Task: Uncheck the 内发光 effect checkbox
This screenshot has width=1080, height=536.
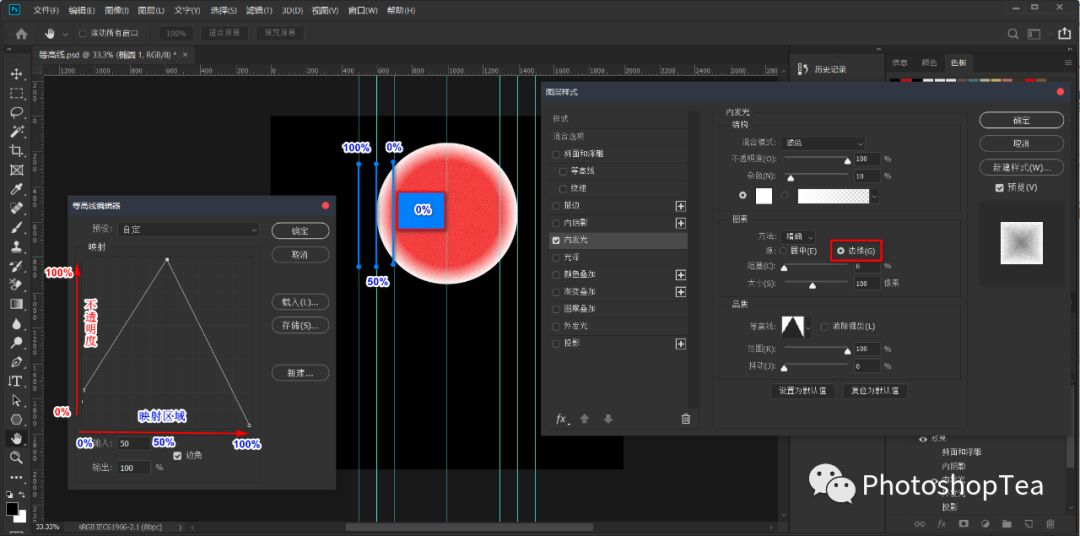Action: point(557,240)
